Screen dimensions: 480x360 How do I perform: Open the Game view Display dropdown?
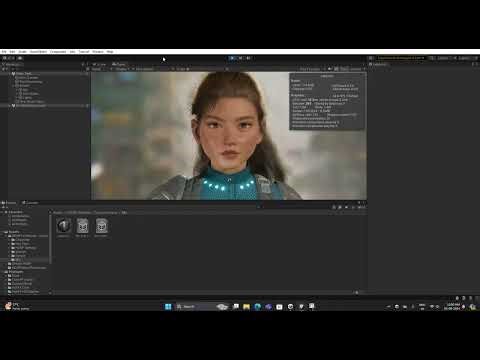121,69
